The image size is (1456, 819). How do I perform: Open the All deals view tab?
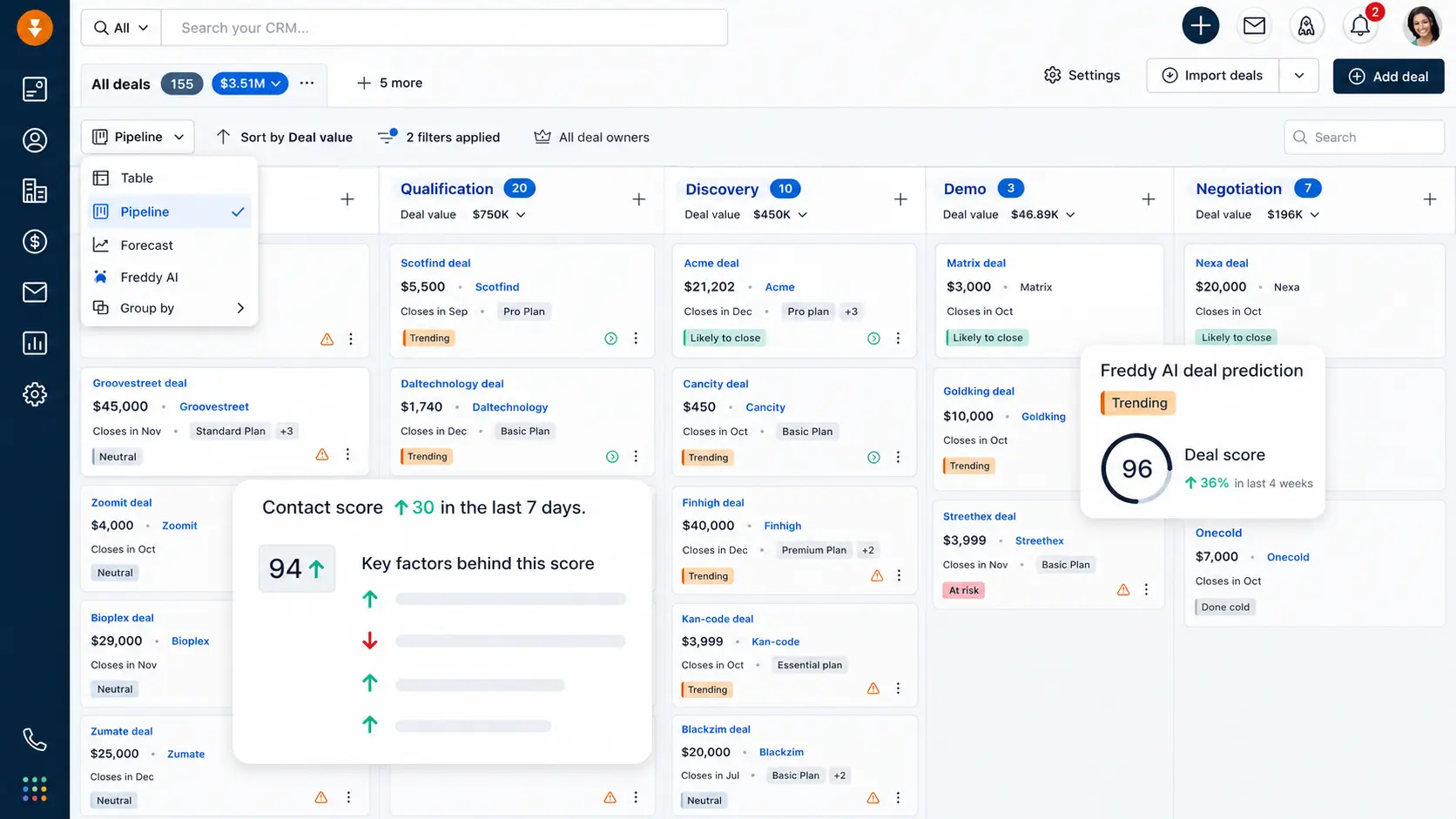tap(121, 84)
